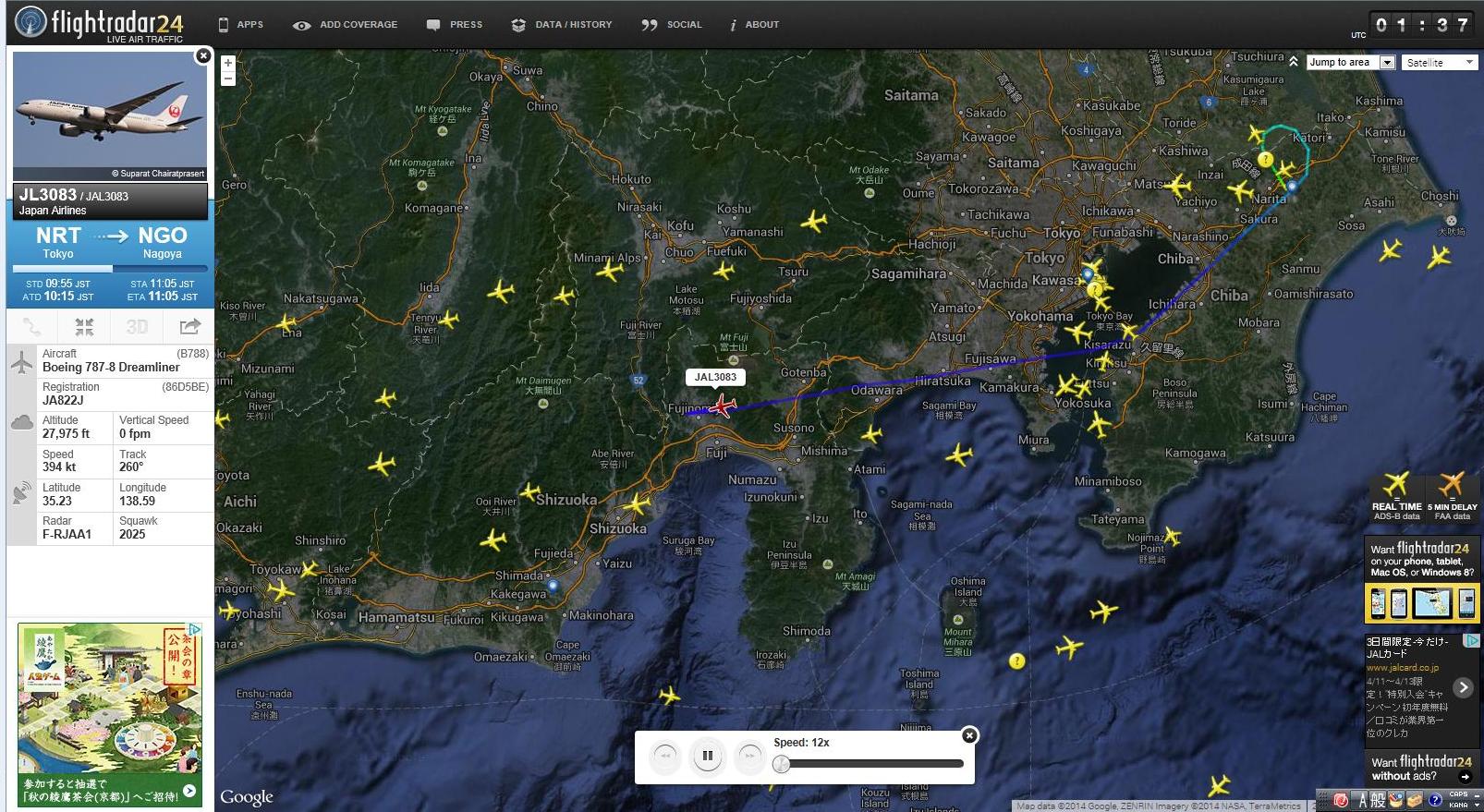This screenshot has width=1484, height=812.
Task: Select the yellow plane over Minami Alps
Action: click(x=610, y=272)
